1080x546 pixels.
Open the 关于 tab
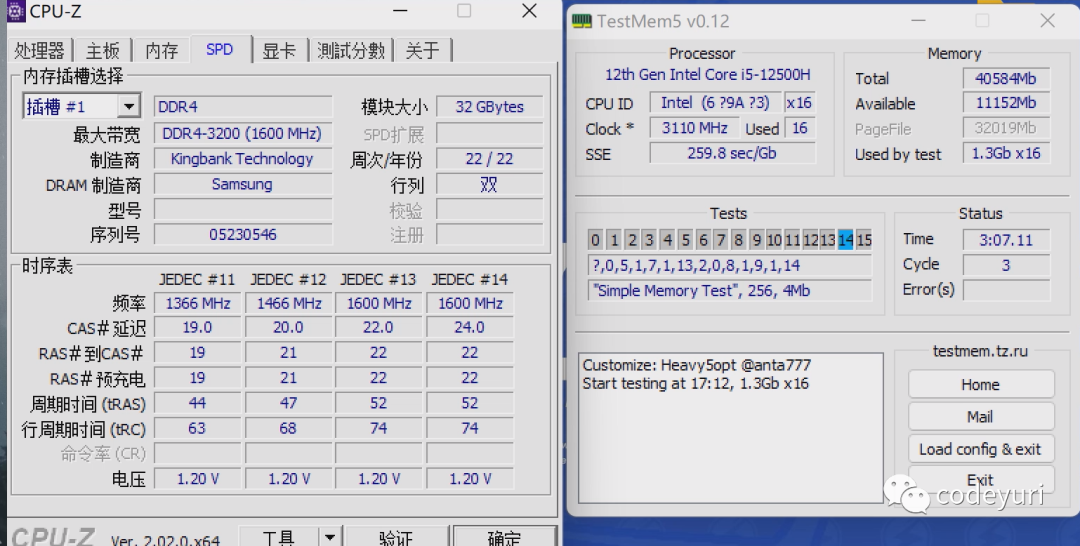pyautogui.click(x=422, y=50)
